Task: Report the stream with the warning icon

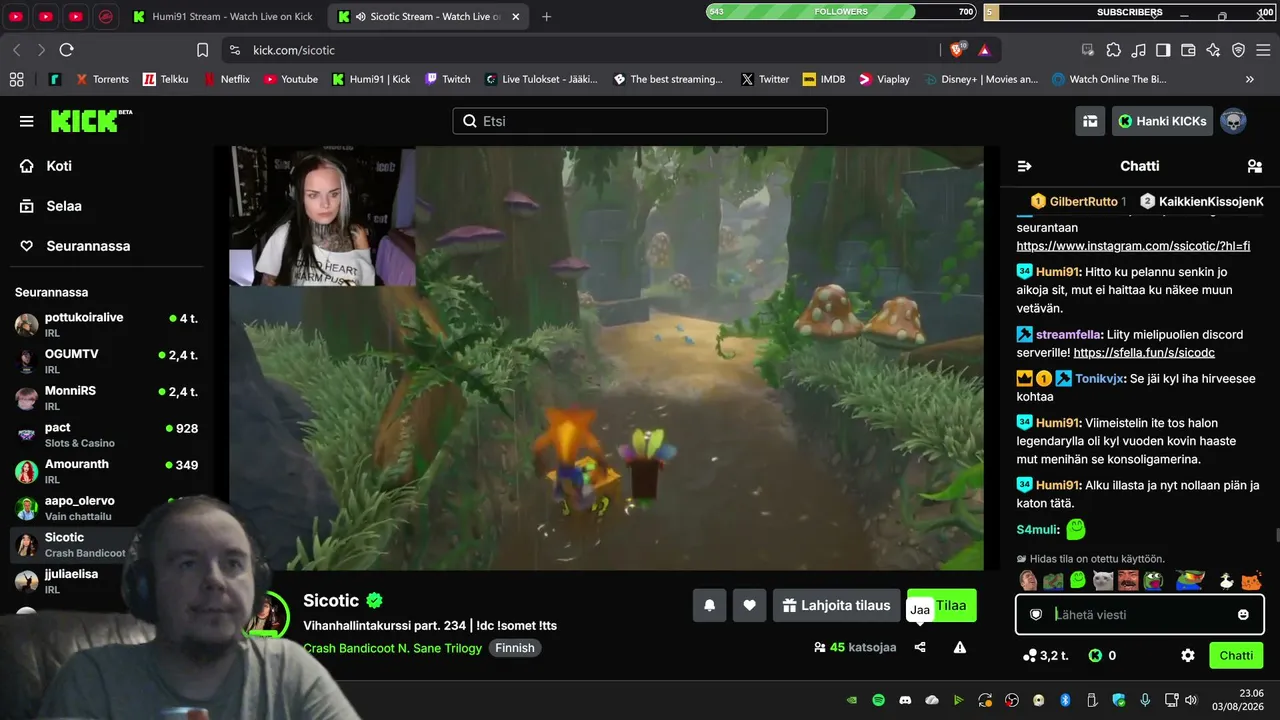Action: coord(960,647)
